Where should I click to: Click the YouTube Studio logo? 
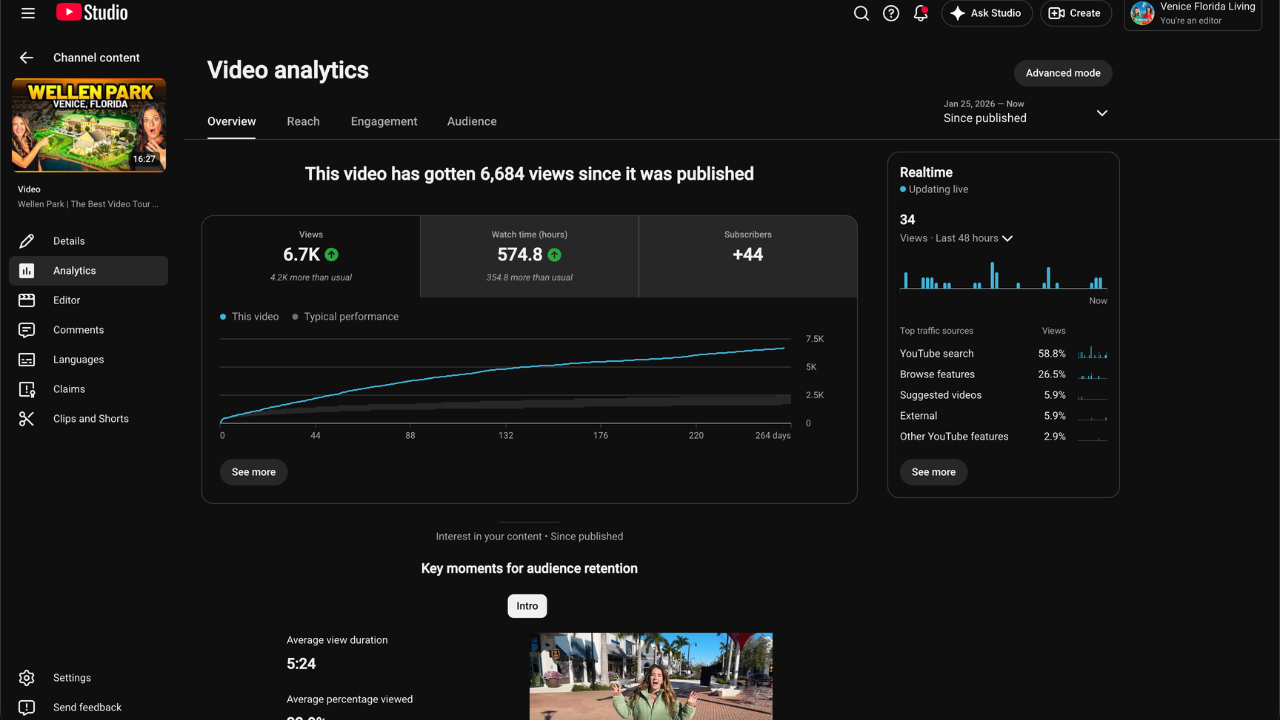coord(92,13)
